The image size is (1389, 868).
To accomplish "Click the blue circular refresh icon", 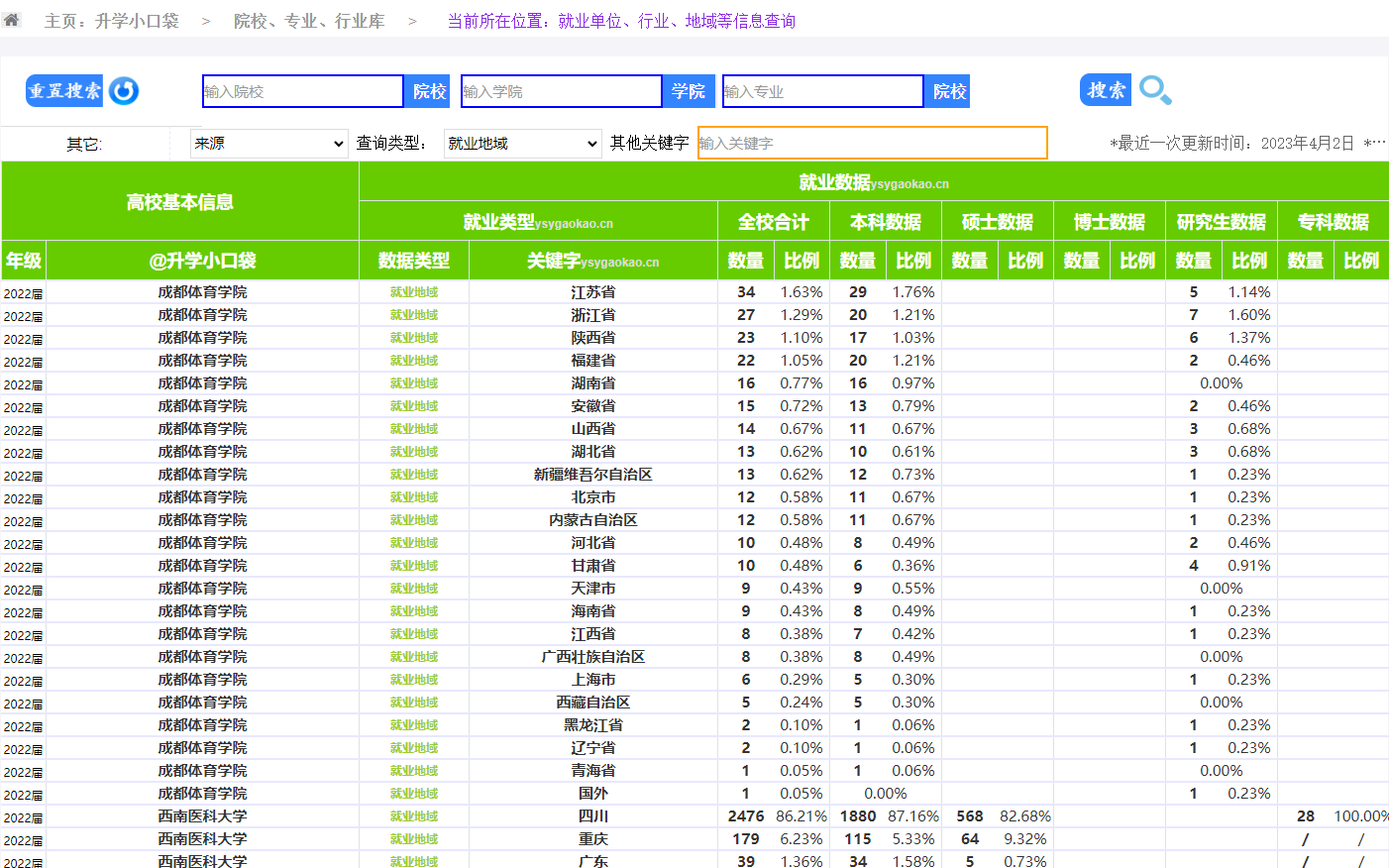I will [124, 91].
